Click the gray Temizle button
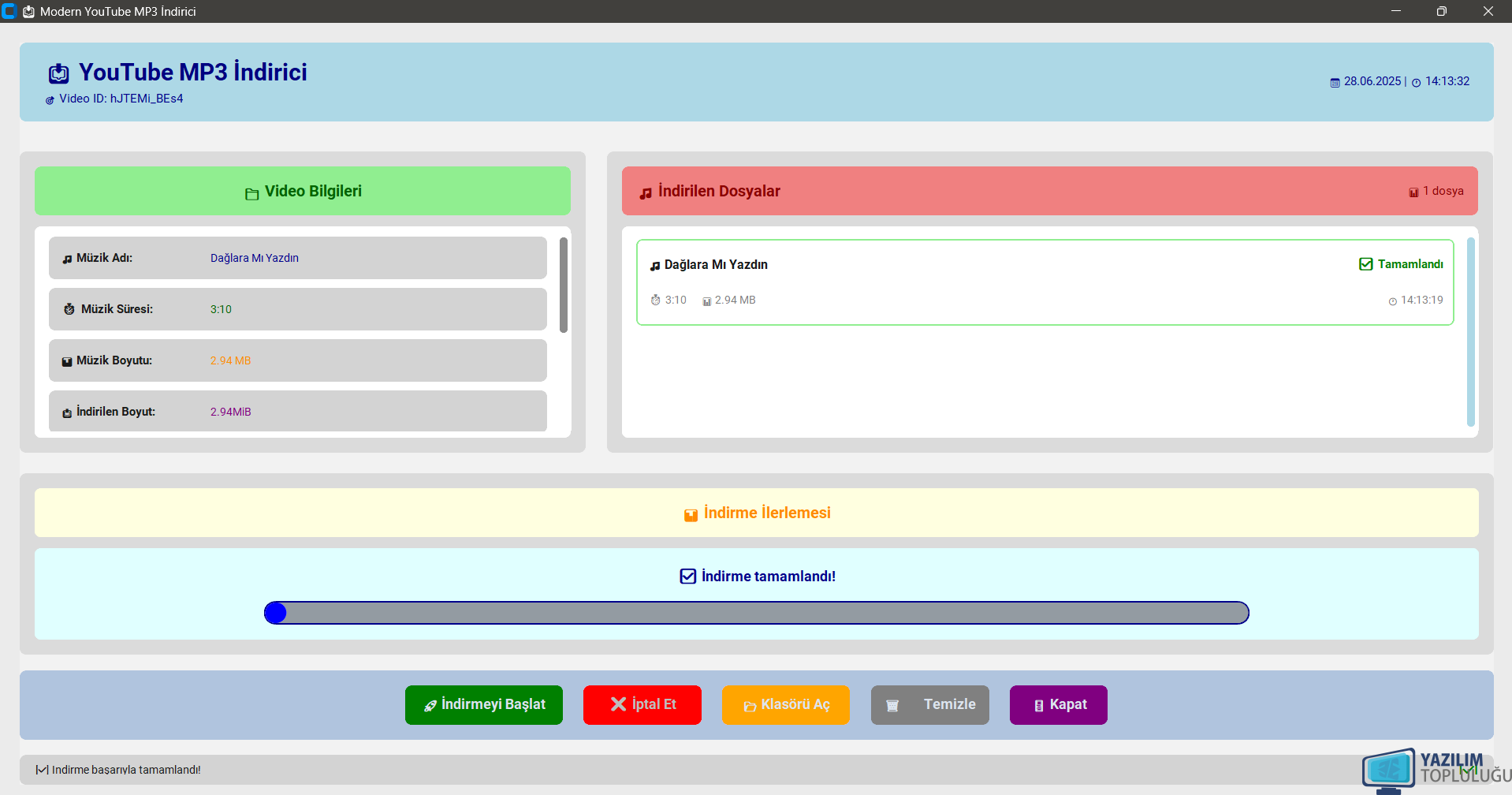1512x795 pixels. (930, 704)
